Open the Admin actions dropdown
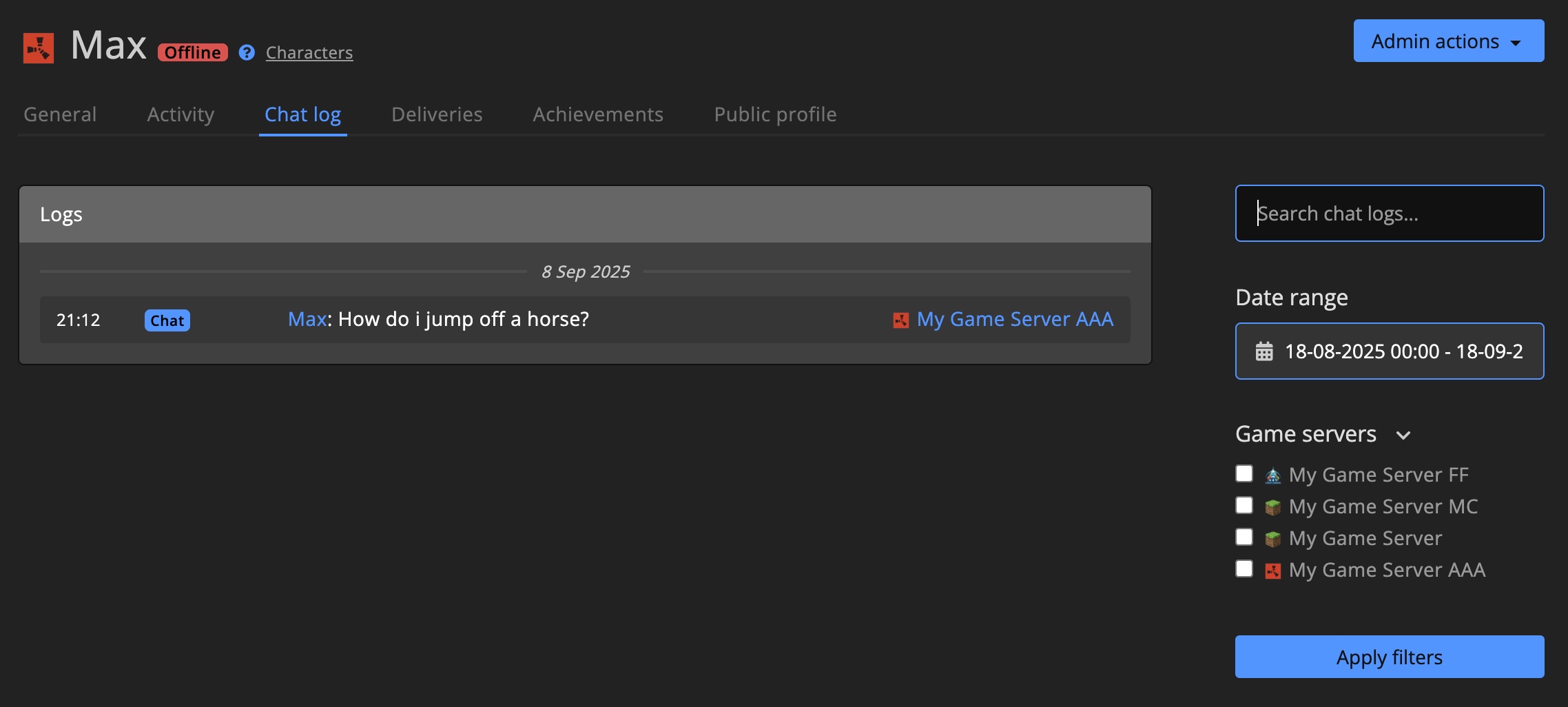This screenshot has width=1568, height=707. point(1448,41)
